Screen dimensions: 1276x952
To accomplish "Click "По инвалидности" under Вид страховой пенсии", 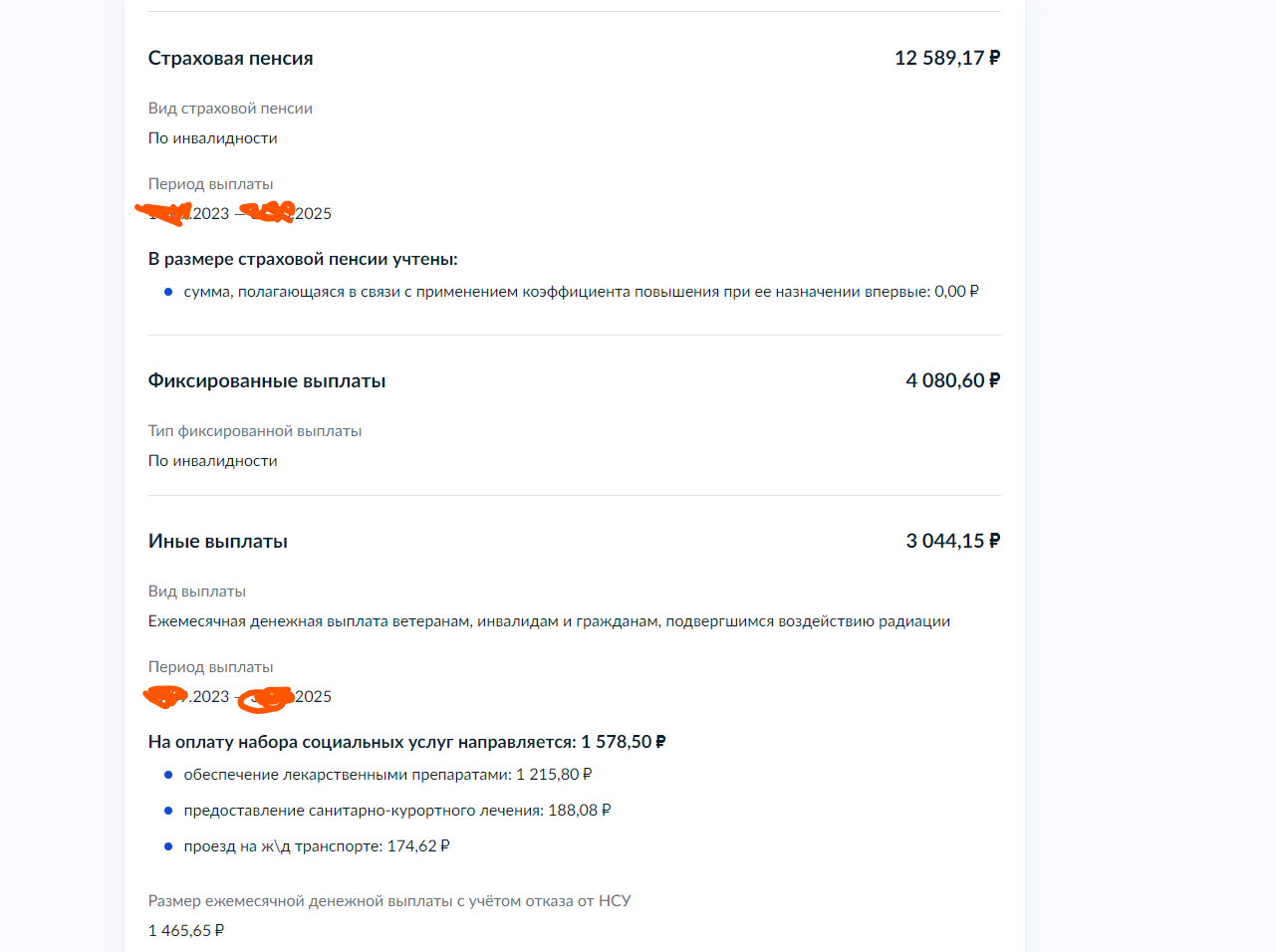I will [x=212, y=138].
